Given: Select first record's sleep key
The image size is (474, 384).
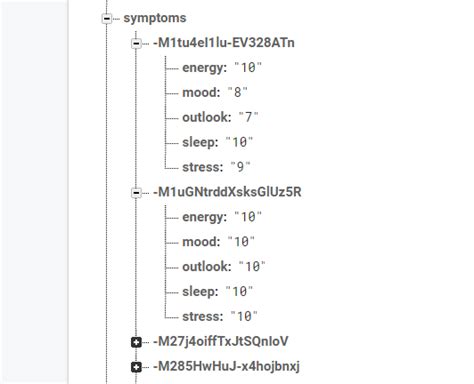Looking at the screenshot, I should [200, 143].
